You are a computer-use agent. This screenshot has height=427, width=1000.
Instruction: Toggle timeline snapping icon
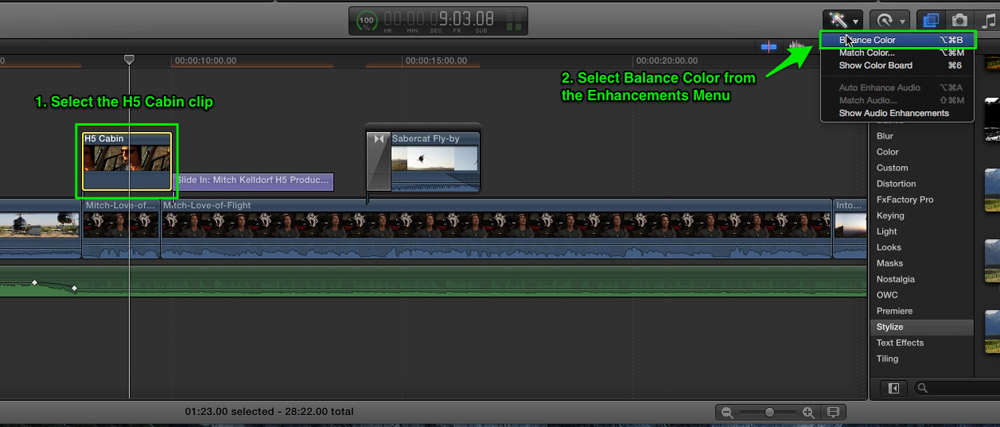768,47
